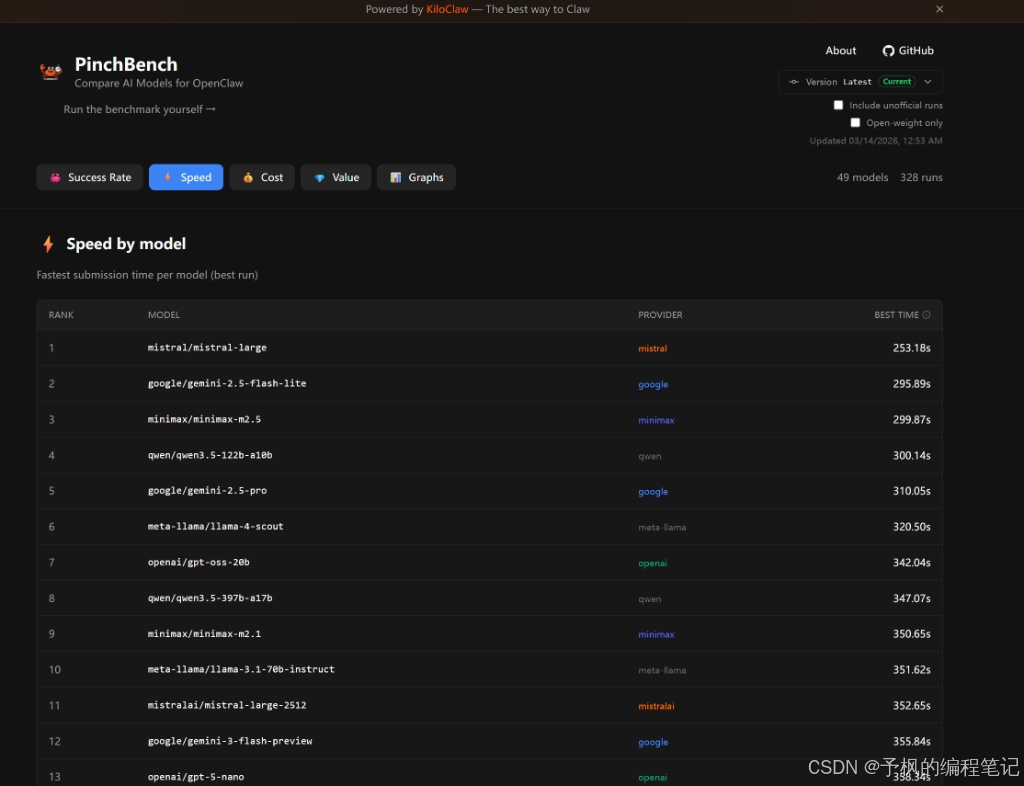
Task: Switch to the Value tab
Action: (336, 177)
